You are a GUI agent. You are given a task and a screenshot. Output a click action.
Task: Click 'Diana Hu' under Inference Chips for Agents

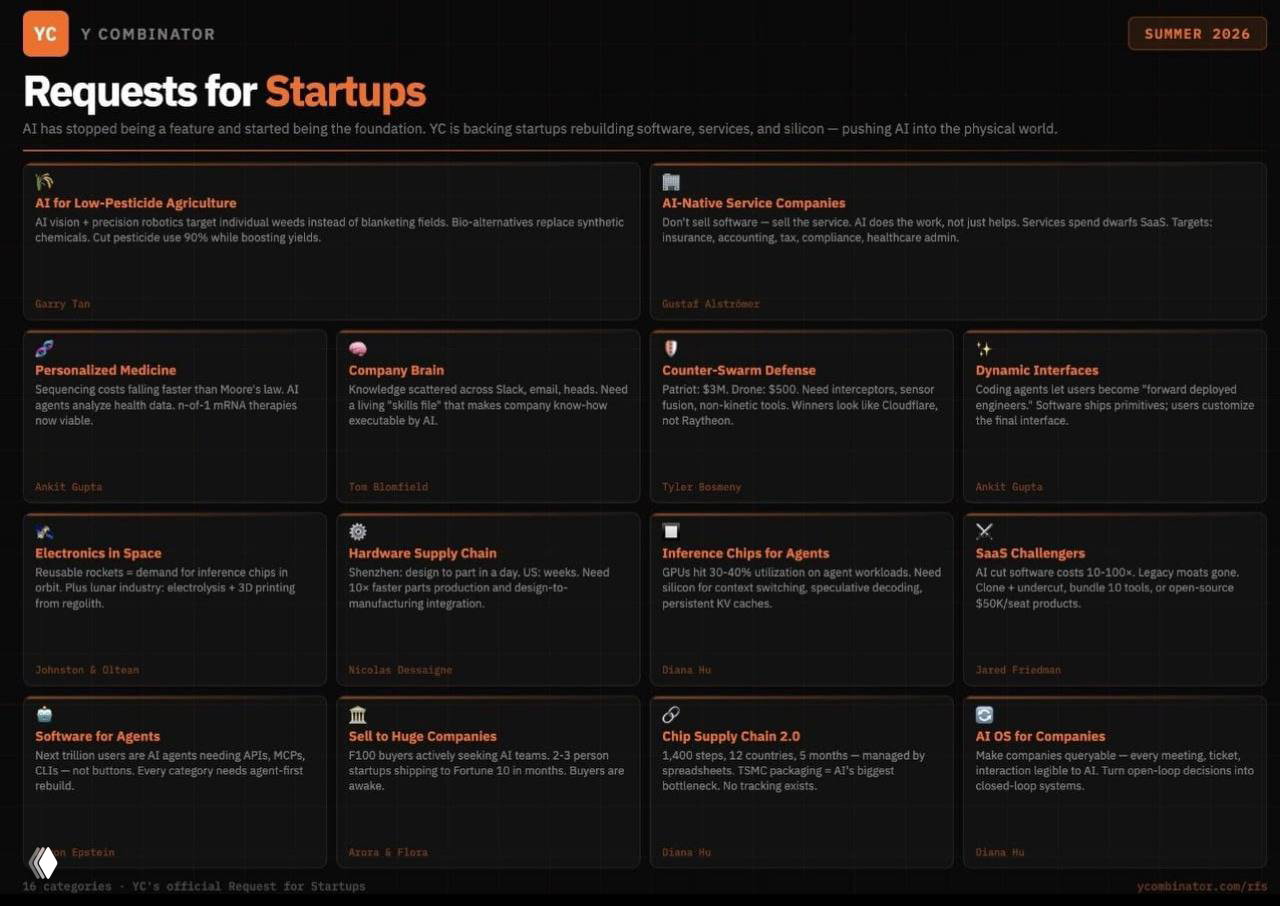tap(687, 670)
